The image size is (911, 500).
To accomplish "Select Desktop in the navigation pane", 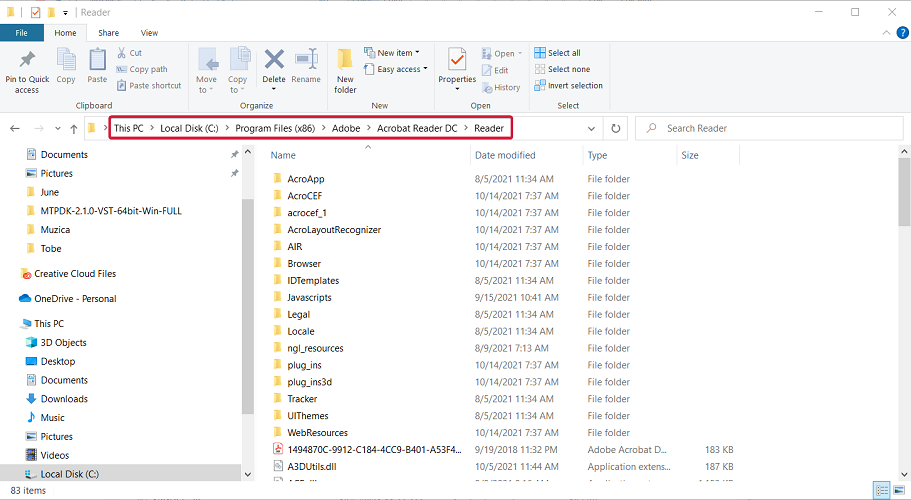I will point(51,361).
